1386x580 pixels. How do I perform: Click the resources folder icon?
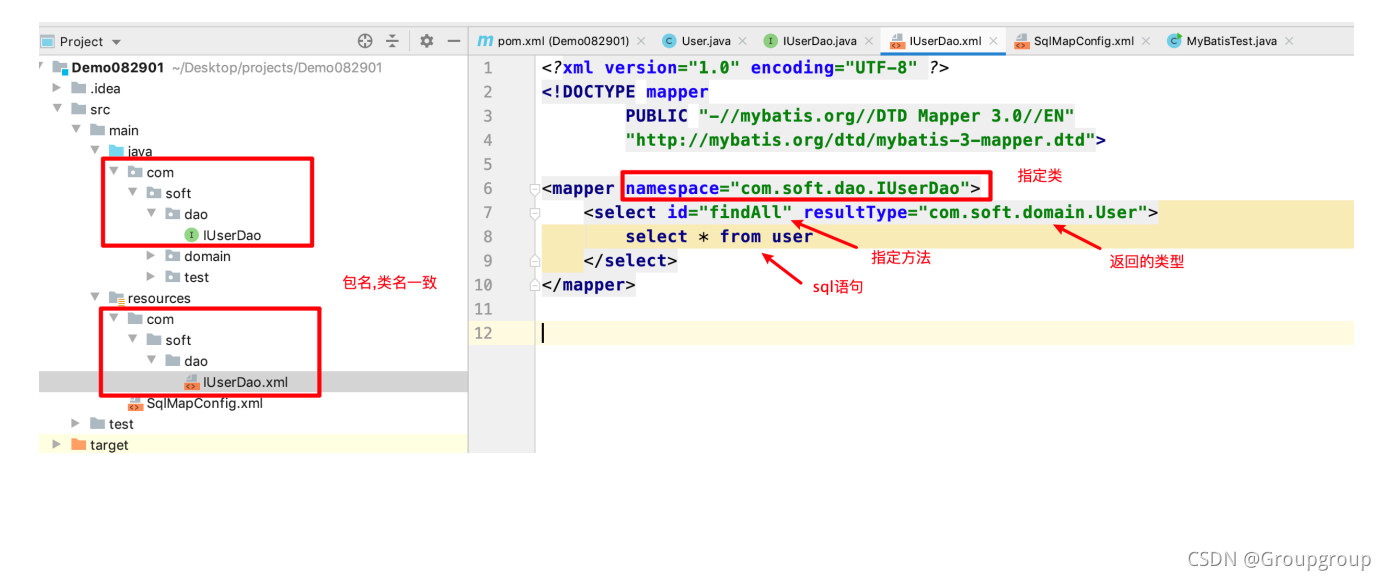click(116, 298)
